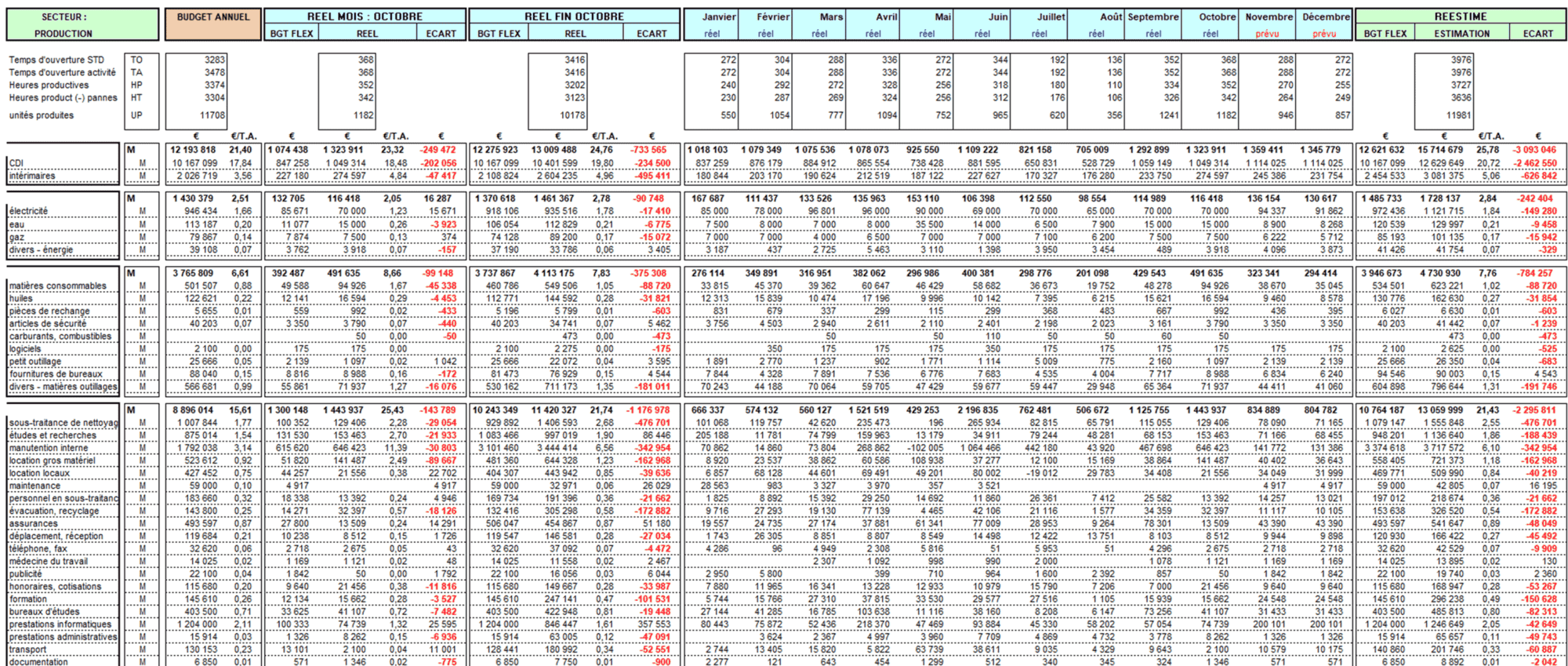Select the publicité row label
This screenshot has width=1568, height=666.
(x=26, y=573)
